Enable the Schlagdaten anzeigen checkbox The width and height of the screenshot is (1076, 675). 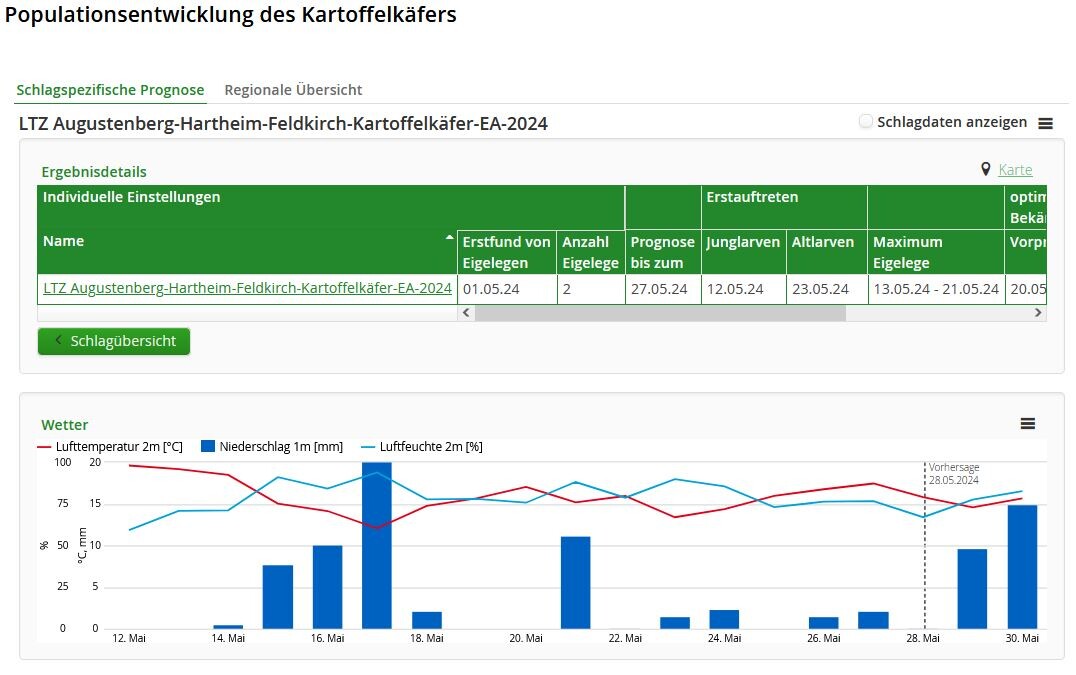pos(866,122)
